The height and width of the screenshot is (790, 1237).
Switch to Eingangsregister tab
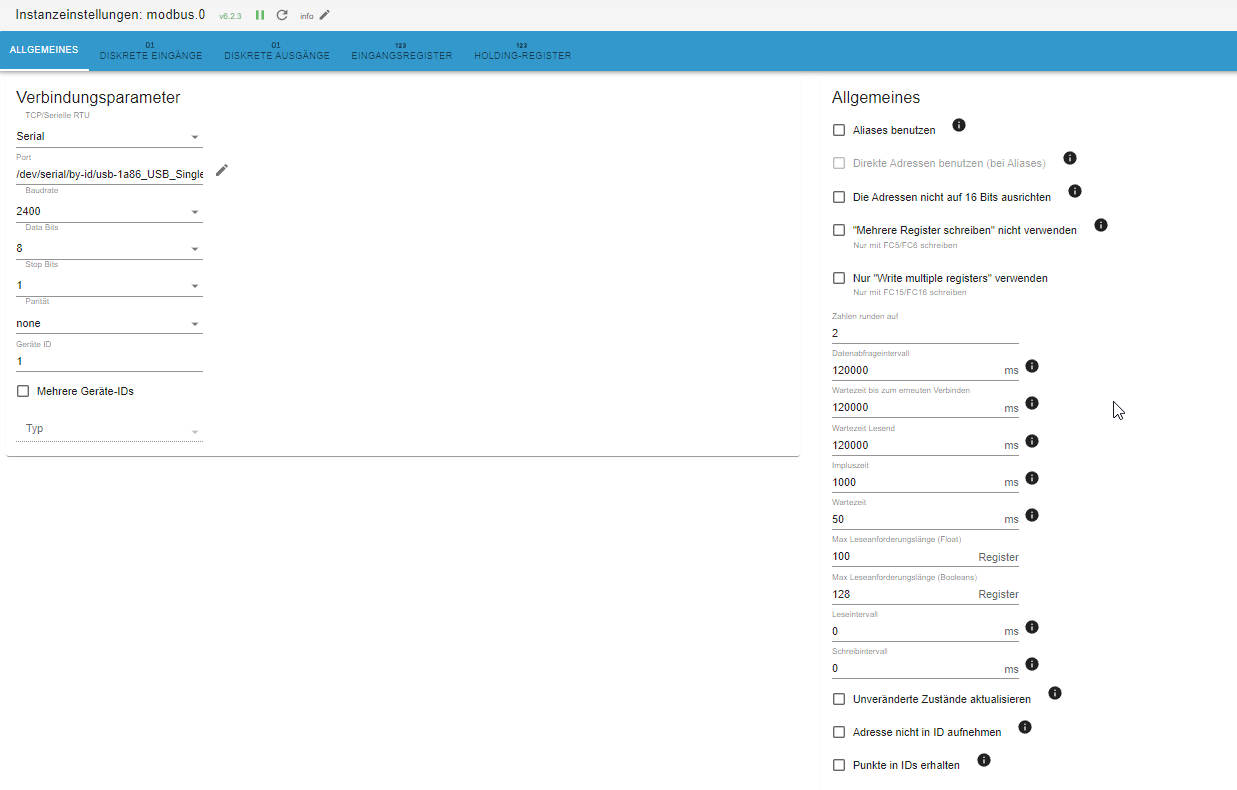coord(401,51)
